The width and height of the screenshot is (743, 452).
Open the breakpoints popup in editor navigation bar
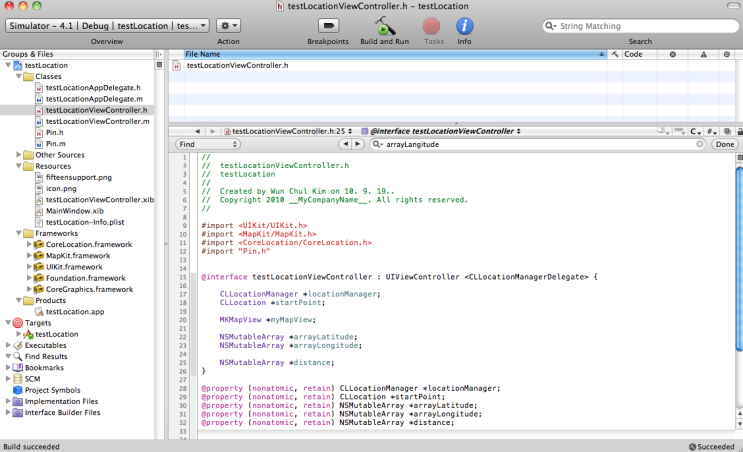point(679,131)
